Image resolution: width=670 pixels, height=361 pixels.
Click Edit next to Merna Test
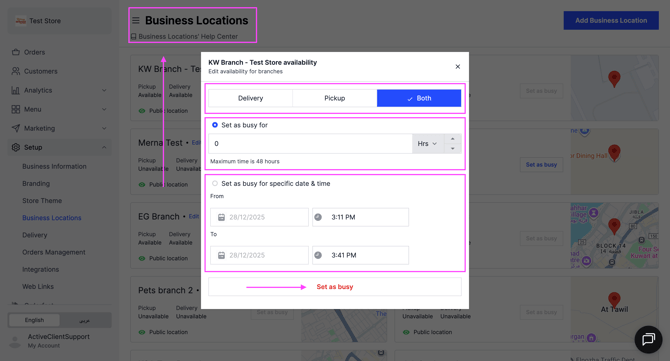tap(196, 143)
